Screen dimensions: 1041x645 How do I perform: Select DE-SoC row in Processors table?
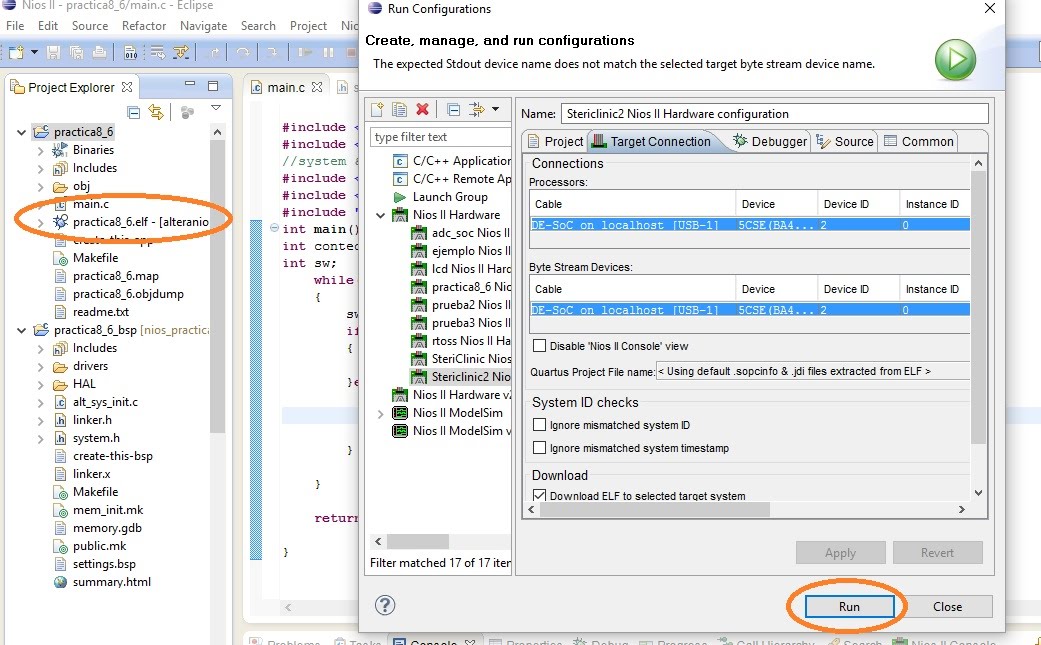click(750, 225)
